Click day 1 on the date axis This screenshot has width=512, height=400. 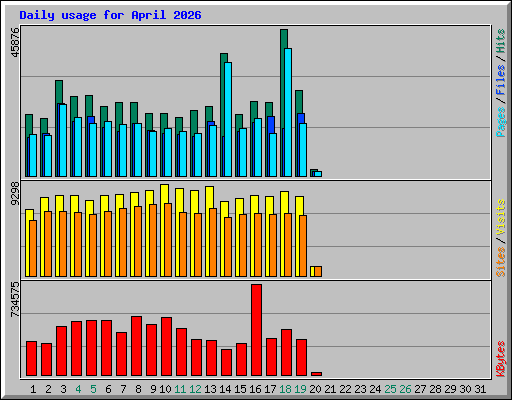point(33,389)
